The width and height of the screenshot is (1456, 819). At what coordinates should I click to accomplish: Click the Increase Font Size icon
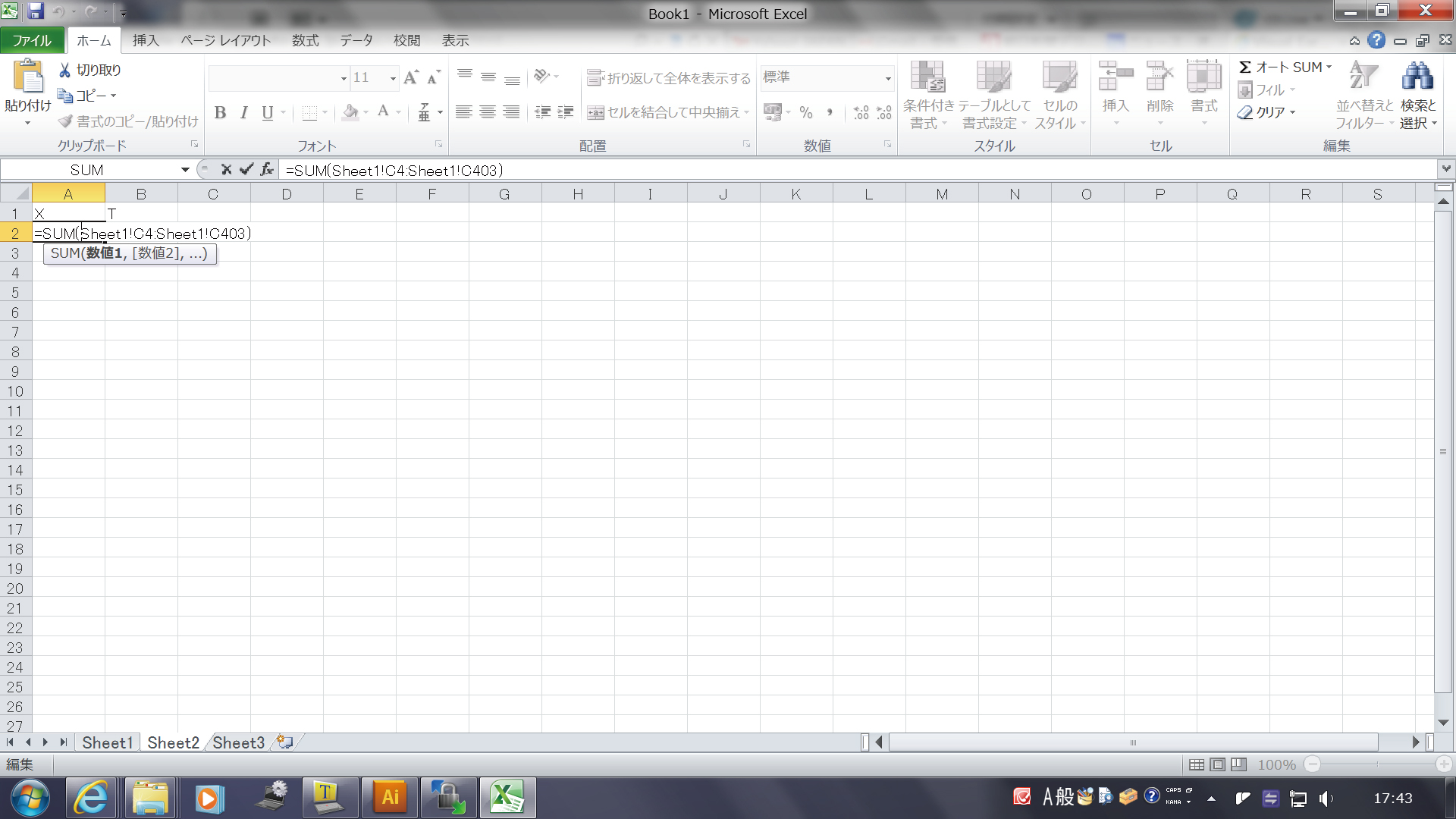point(411,77)
